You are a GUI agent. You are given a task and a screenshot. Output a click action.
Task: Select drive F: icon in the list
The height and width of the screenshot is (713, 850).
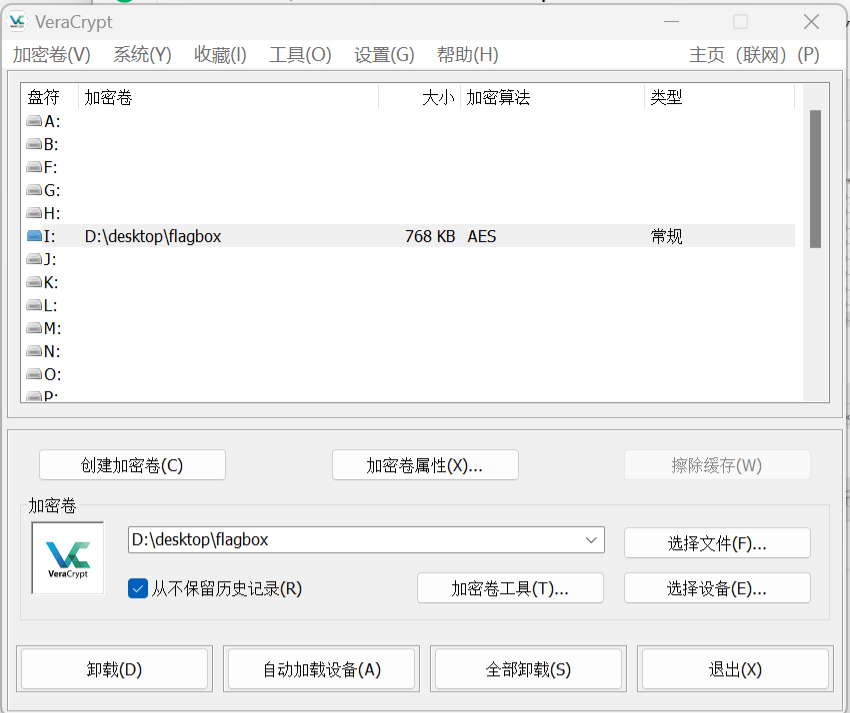pos(34,167)
